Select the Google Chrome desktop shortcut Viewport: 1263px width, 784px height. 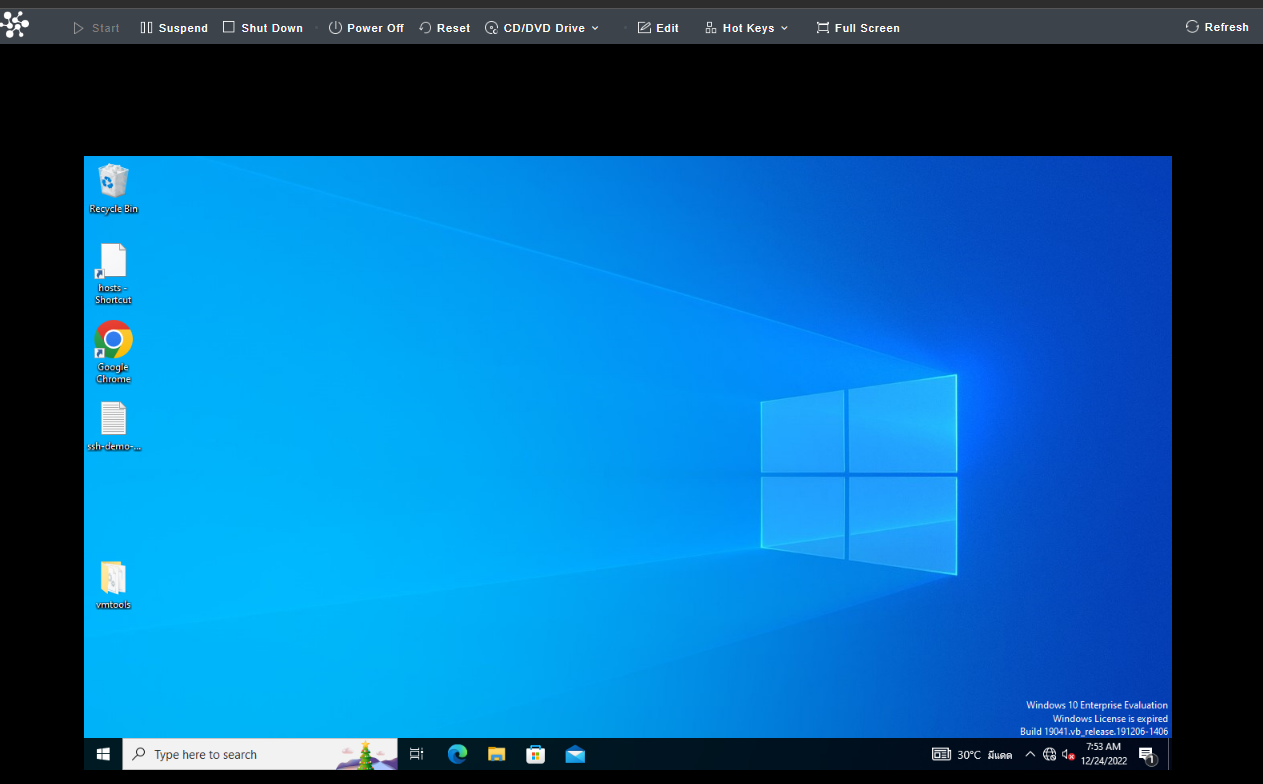tap(113, 352)
